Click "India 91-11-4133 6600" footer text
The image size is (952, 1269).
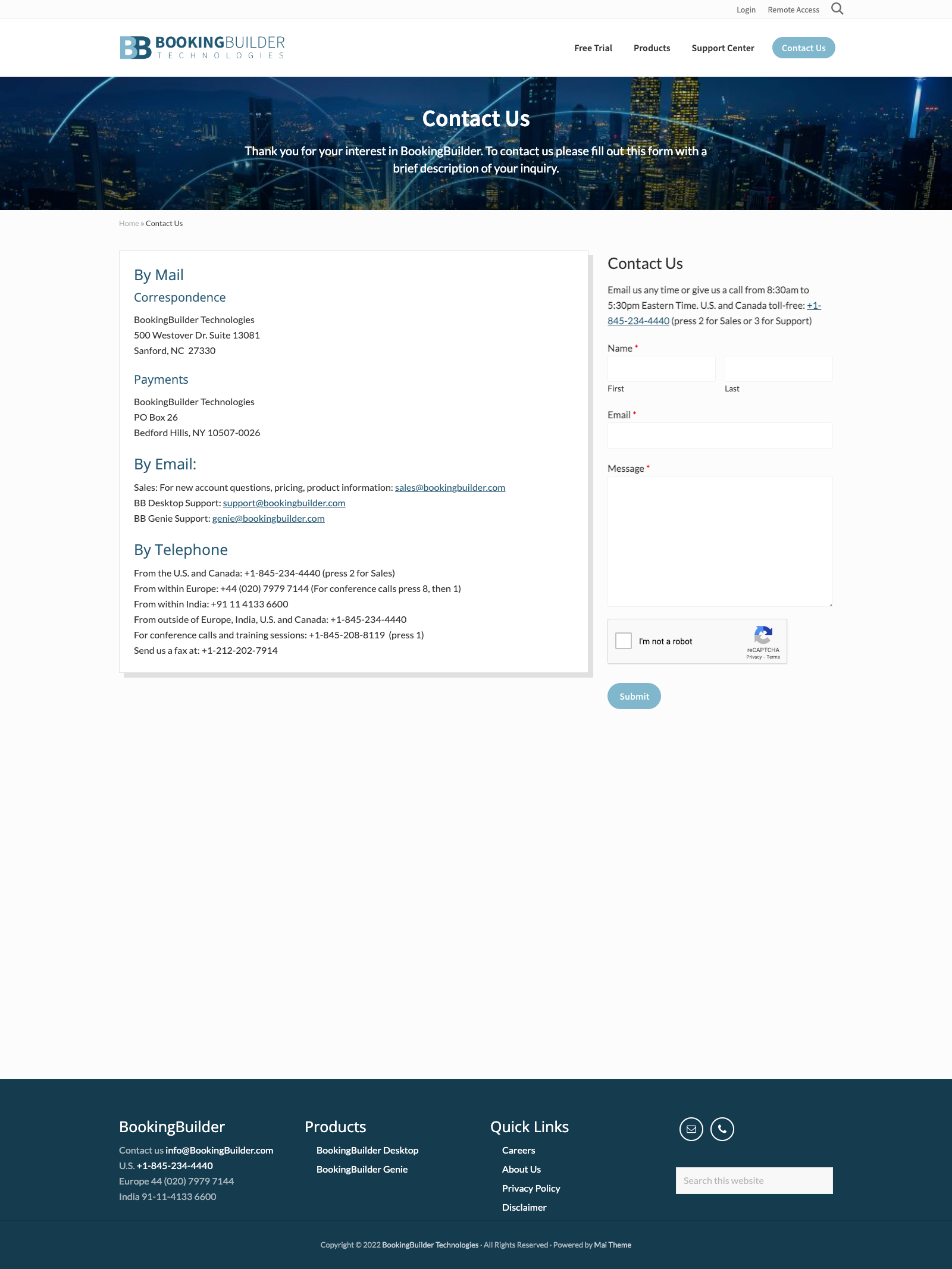(x=168, y=1196)
